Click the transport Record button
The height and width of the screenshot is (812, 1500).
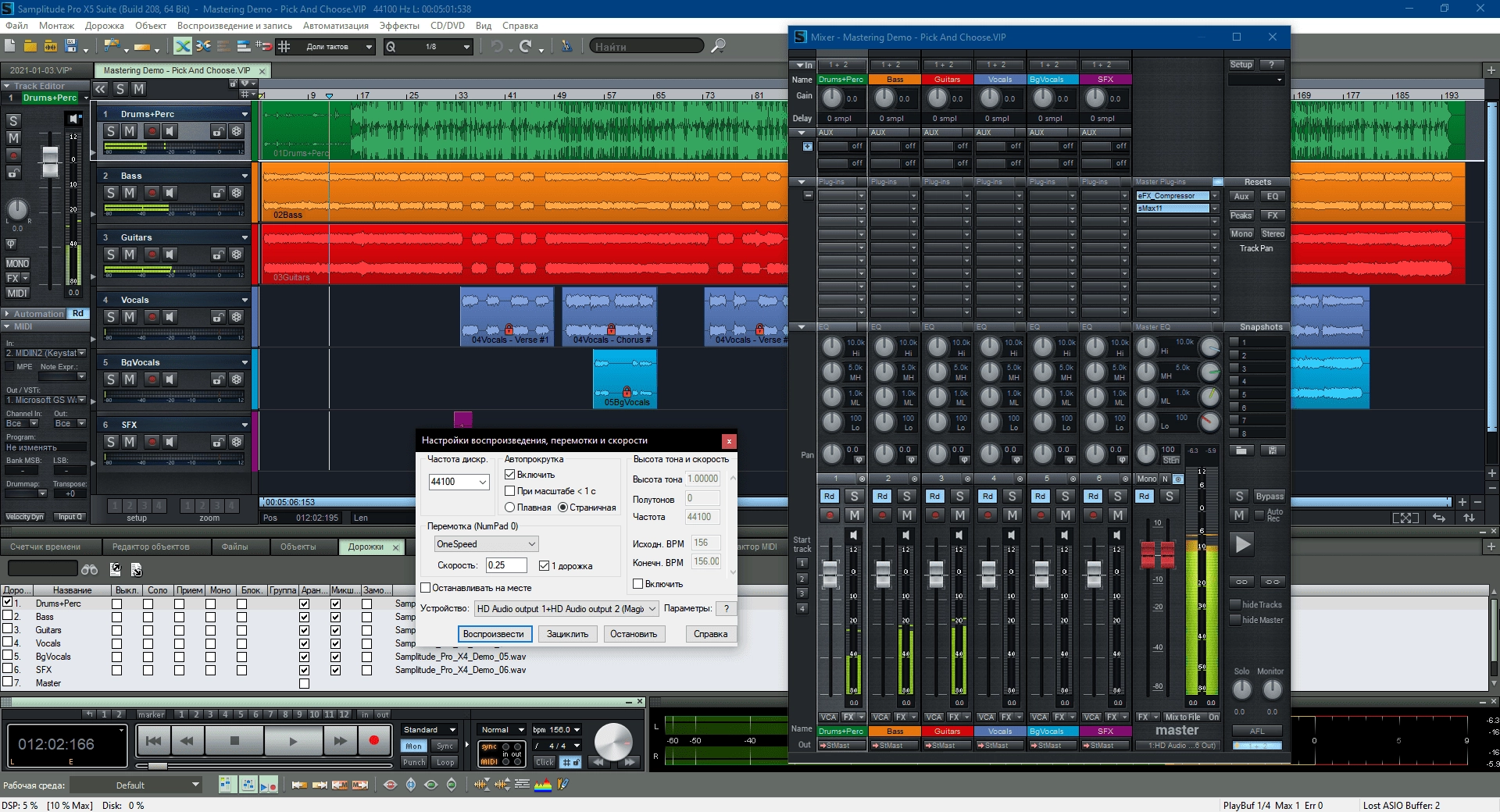[374, 741]
